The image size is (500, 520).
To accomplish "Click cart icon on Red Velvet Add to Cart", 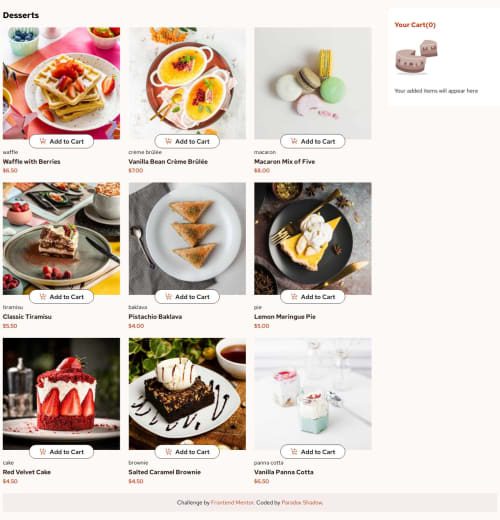I will tap(43, 452).
